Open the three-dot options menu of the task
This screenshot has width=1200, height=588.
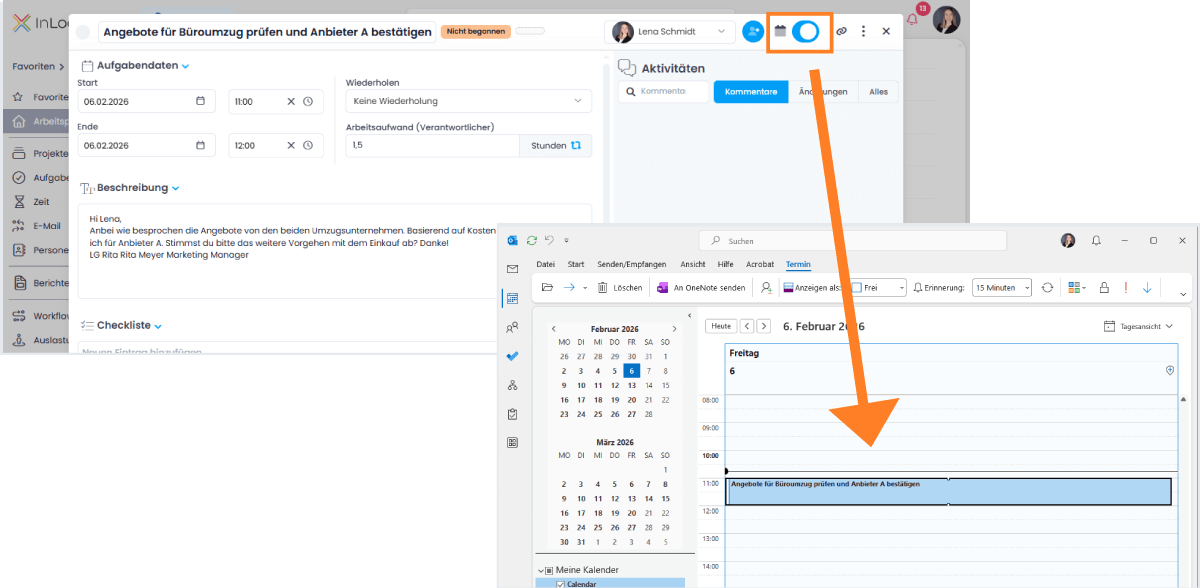863,31
